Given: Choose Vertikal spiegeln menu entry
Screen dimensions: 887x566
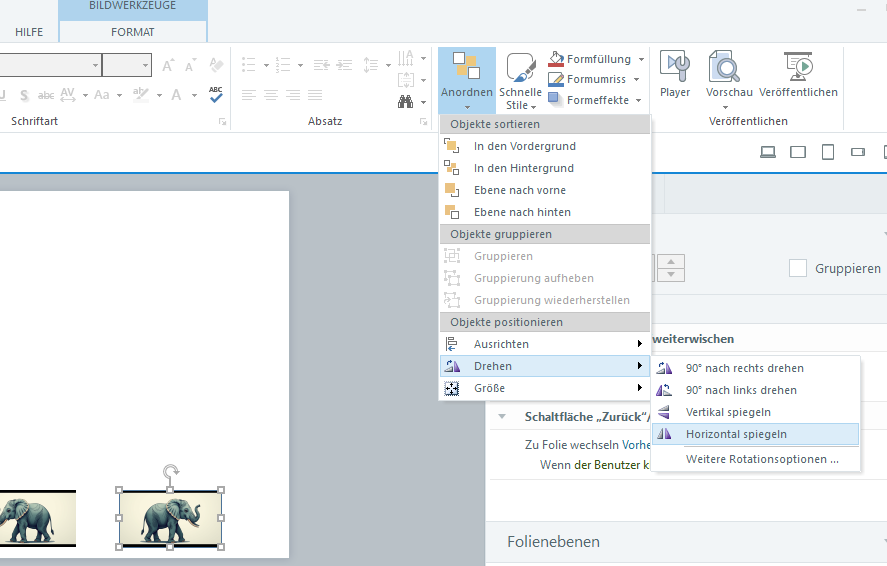Looking at the screenshot, I should point(728,412).
